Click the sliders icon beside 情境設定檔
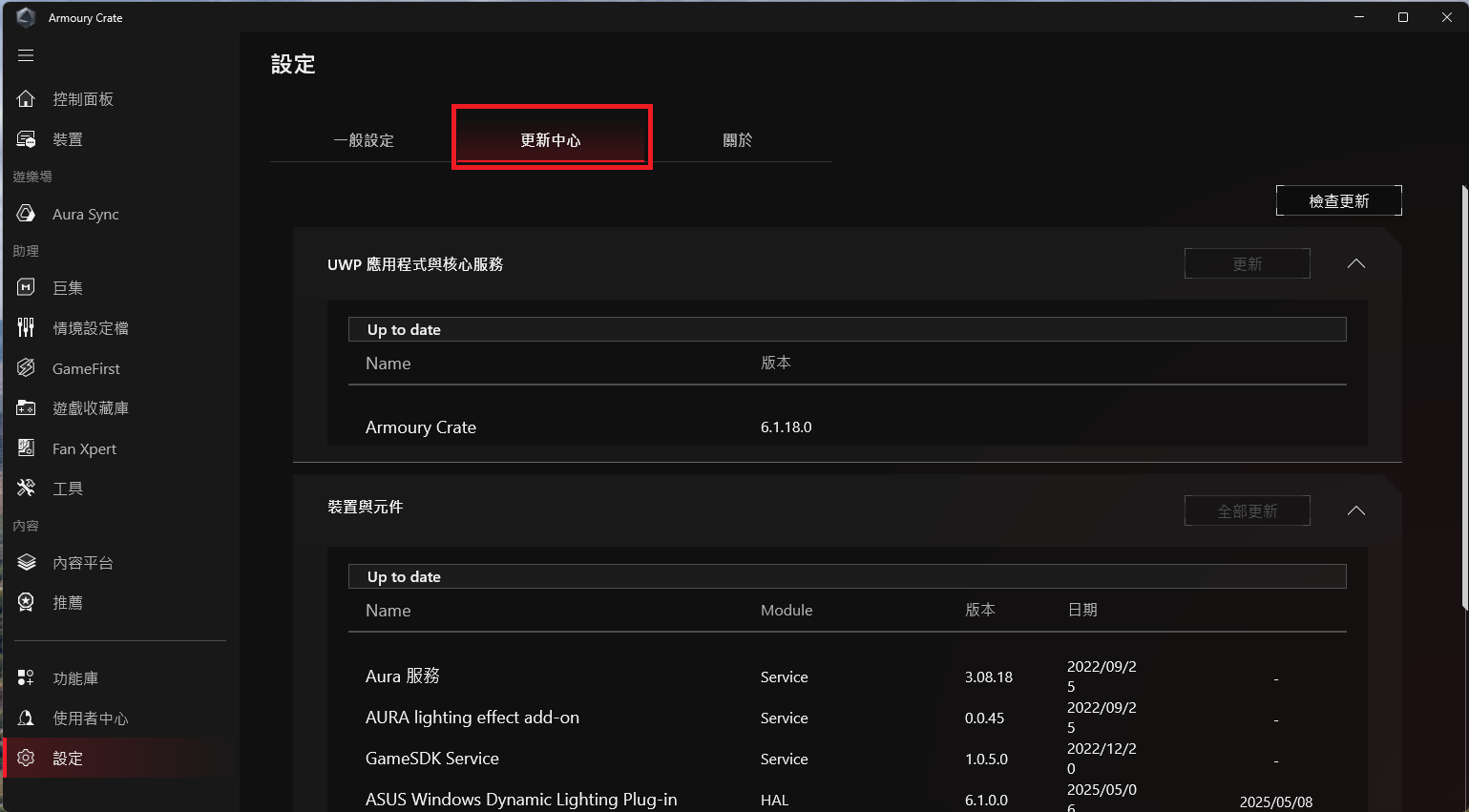The height and width of the screenshot is (812, 1469). pos(26,327)
